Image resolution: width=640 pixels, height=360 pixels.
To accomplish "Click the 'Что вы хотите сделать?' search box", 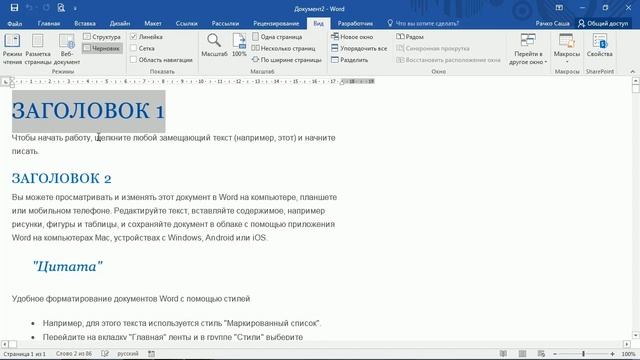I will pos(423,23).
